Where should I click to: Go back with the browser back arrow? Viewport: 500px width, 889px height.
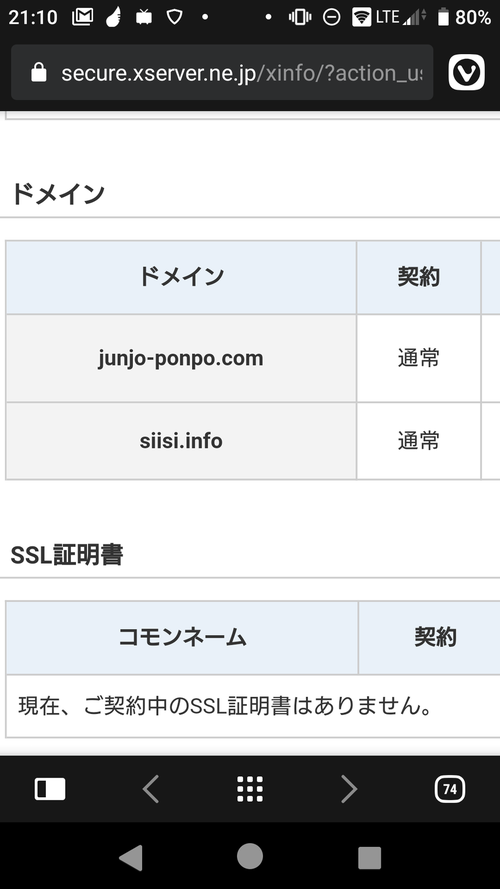(150, 789)
